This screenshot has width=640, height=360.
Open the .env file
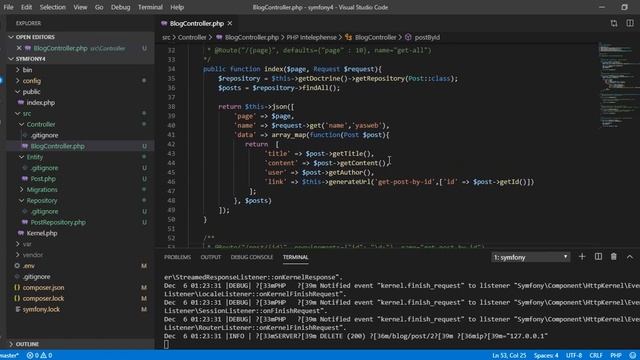coord(29,266)
